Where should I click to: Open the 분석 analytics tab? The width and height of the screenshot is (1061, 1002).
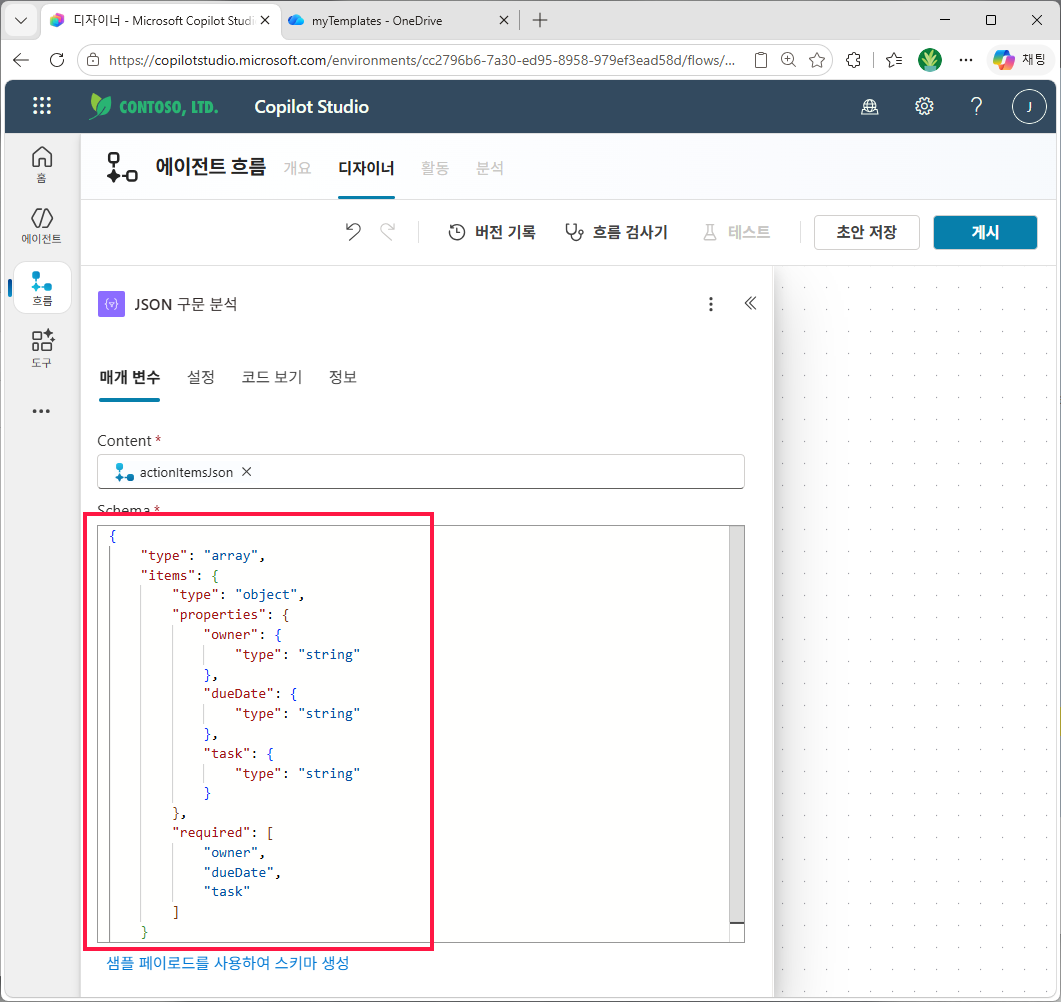pos(489,168)
